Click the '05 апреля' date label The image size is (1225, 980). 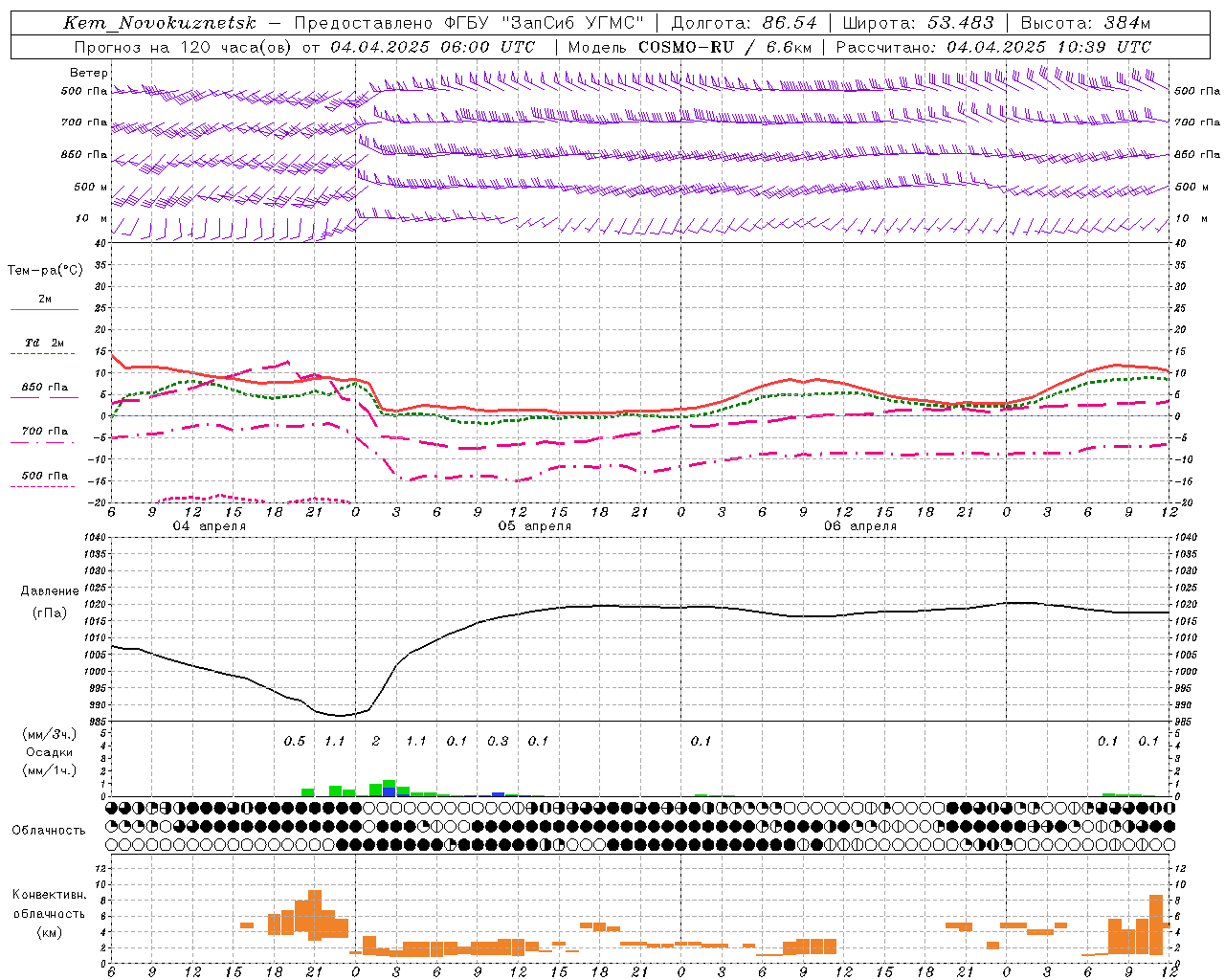pos(534,526)
